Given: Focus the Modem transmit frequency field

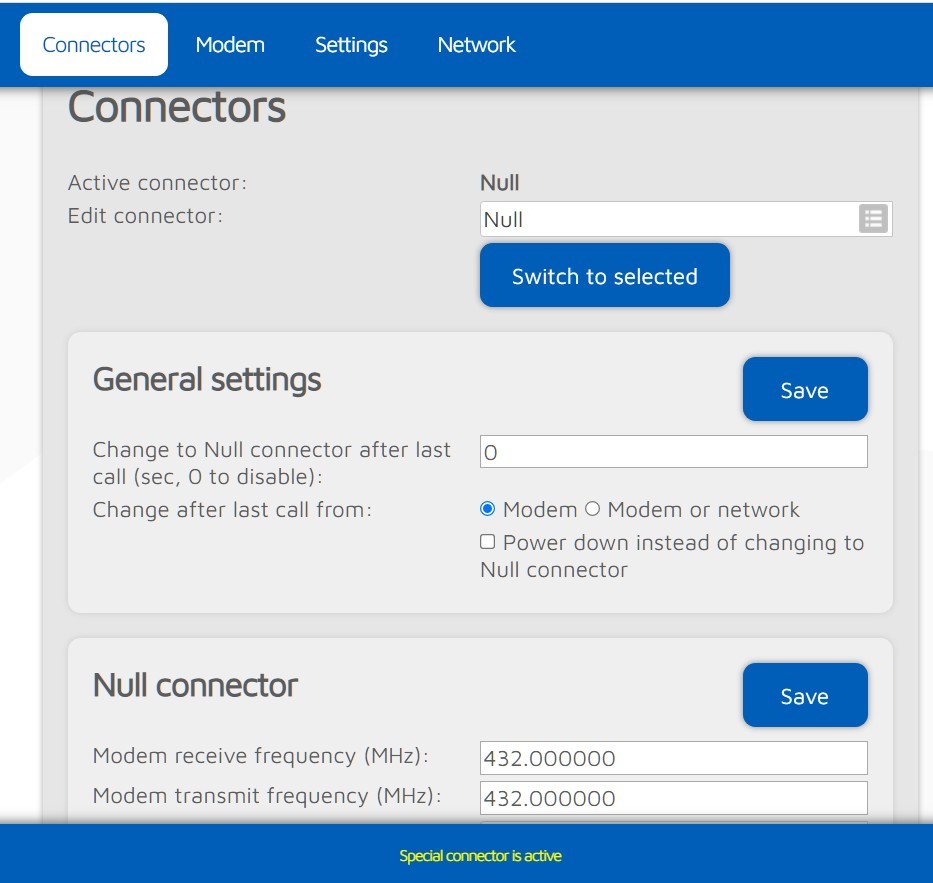Looking at the screenshot, I should point(673,798).
